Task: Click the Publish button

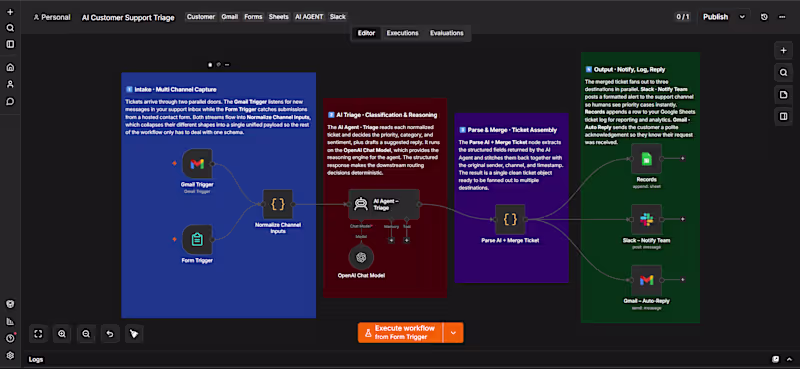Action: pos(715,17)
